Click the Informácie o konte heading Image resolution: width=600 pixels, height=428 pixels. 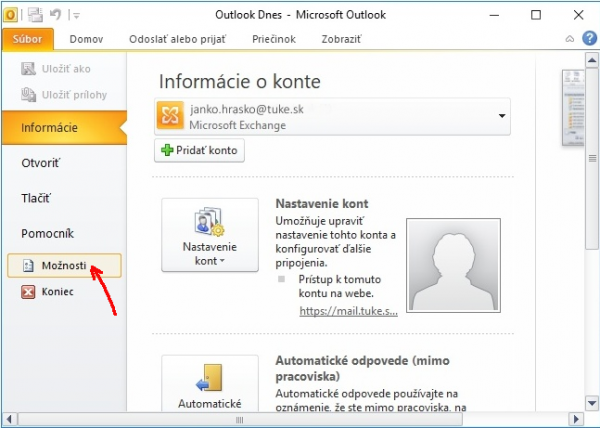(x=240, y=81)
